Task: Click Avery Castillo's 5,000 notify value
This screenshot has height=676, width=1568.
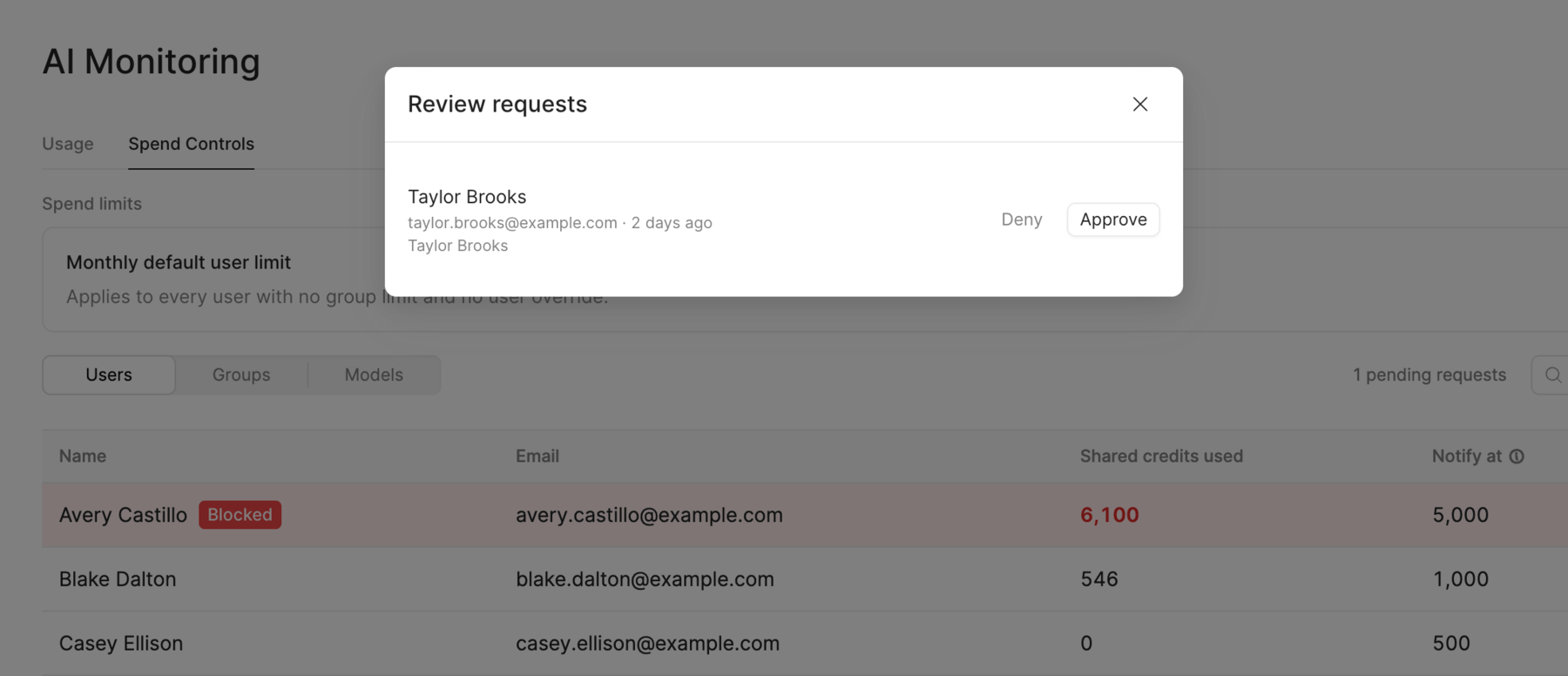Action: tap(1461, 515)
